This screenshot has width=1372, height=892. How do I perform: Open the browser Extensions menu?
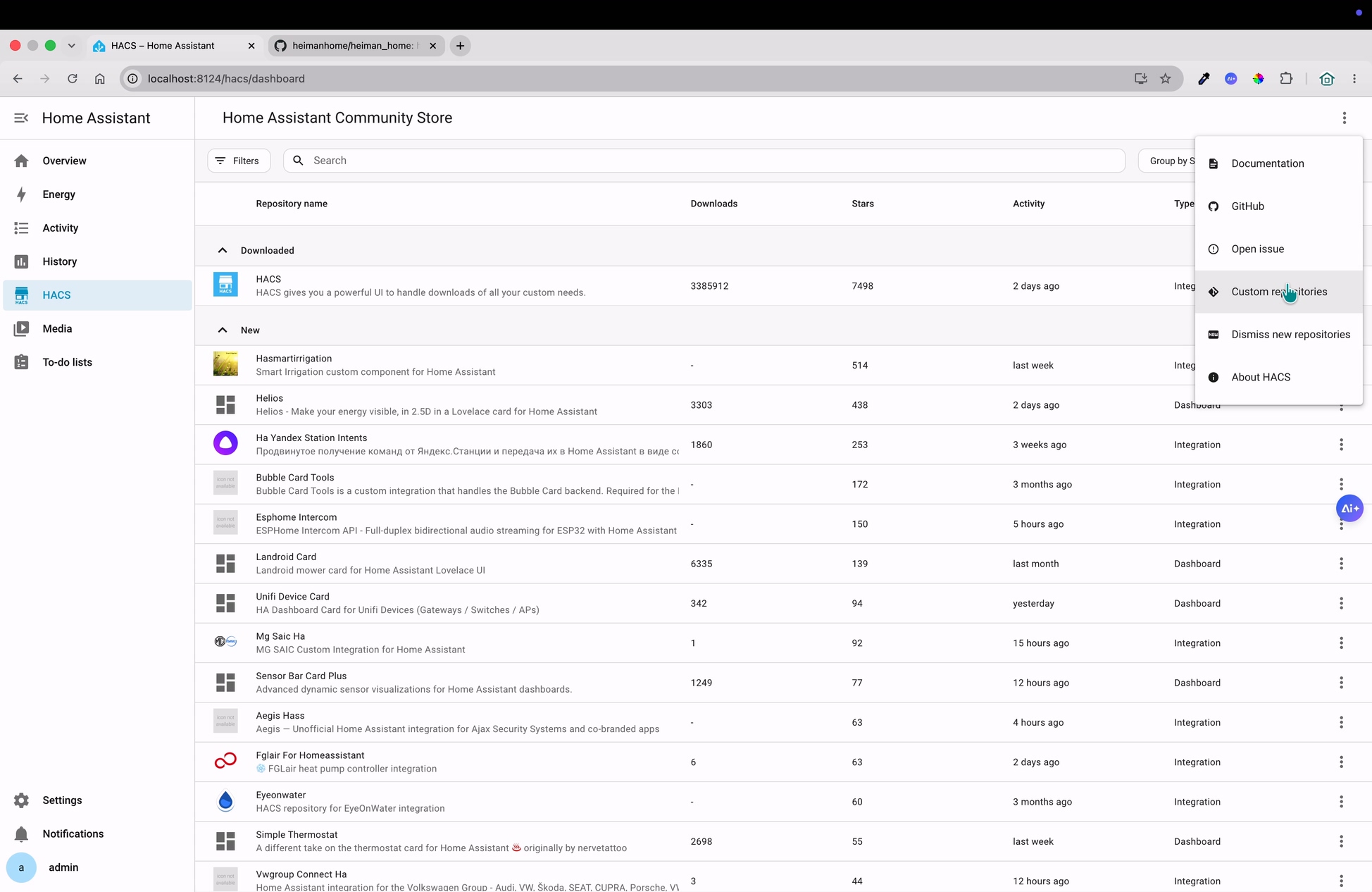click(1286, 79)
